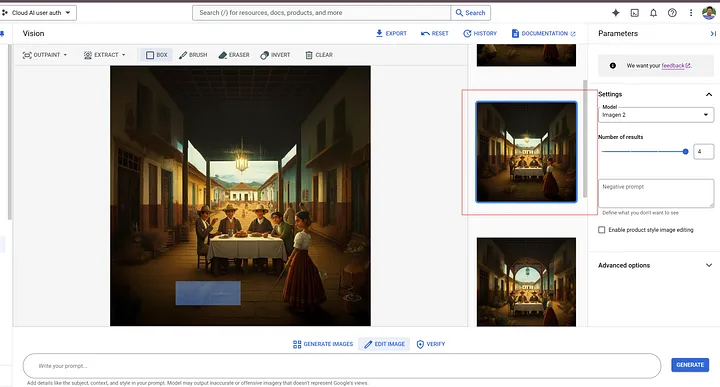Open the help question-mark icon
This screenshot has width=720, height=387.
pyautogui.click(x=672, y=13)
